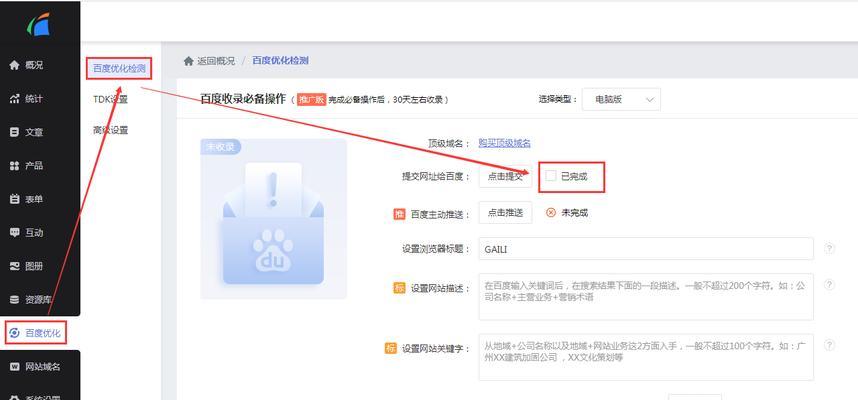Open 资源库 in sidebar
Viewport: 858px width, 400px height.
point(40,300)
